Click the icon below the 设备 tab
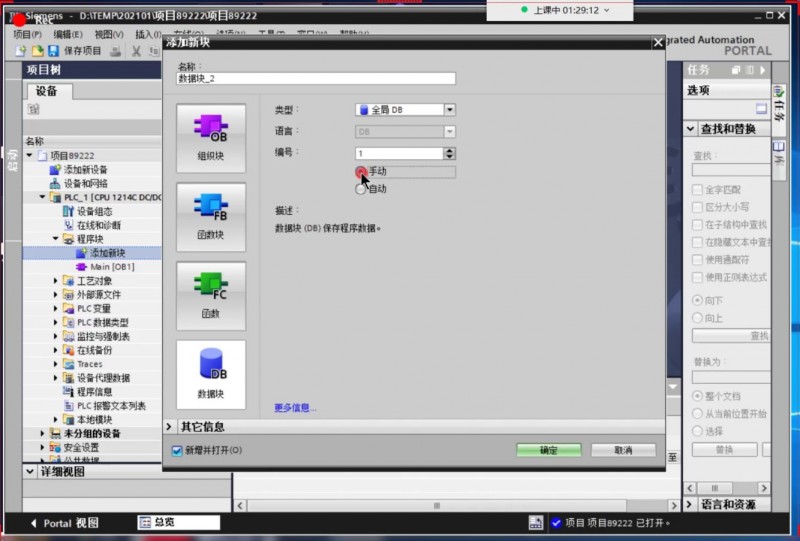 [x=33, y=109]
